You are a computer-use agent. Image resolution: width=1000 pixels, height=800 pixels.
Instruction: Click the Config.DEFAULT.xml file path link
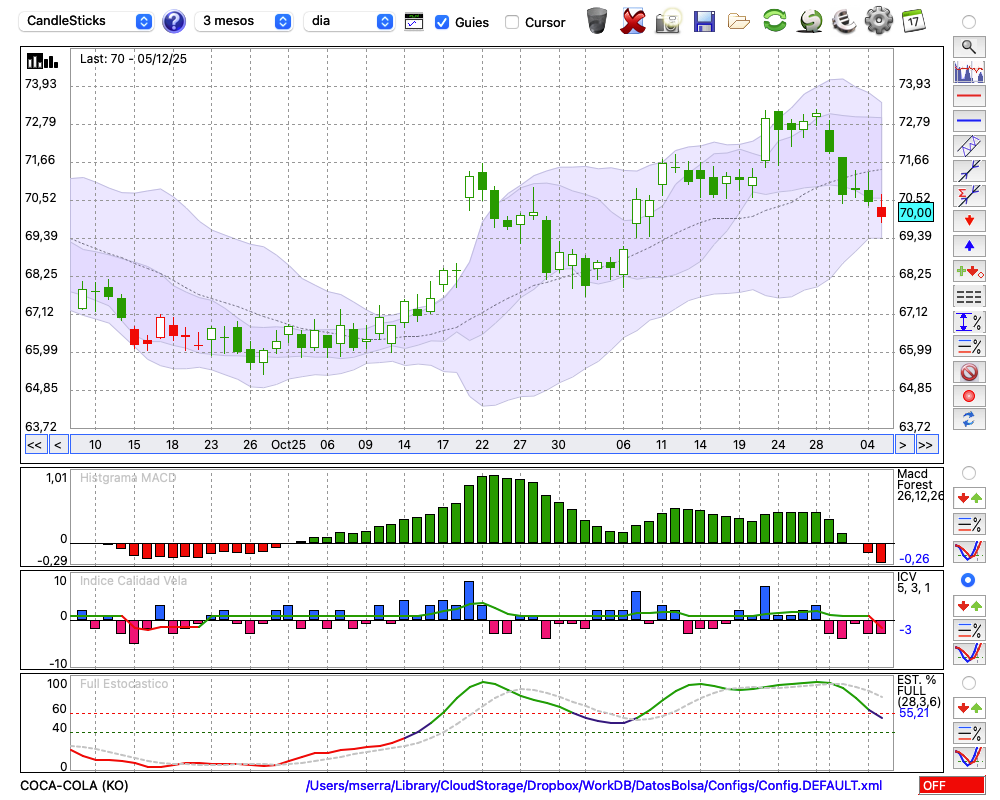[594, 786]
